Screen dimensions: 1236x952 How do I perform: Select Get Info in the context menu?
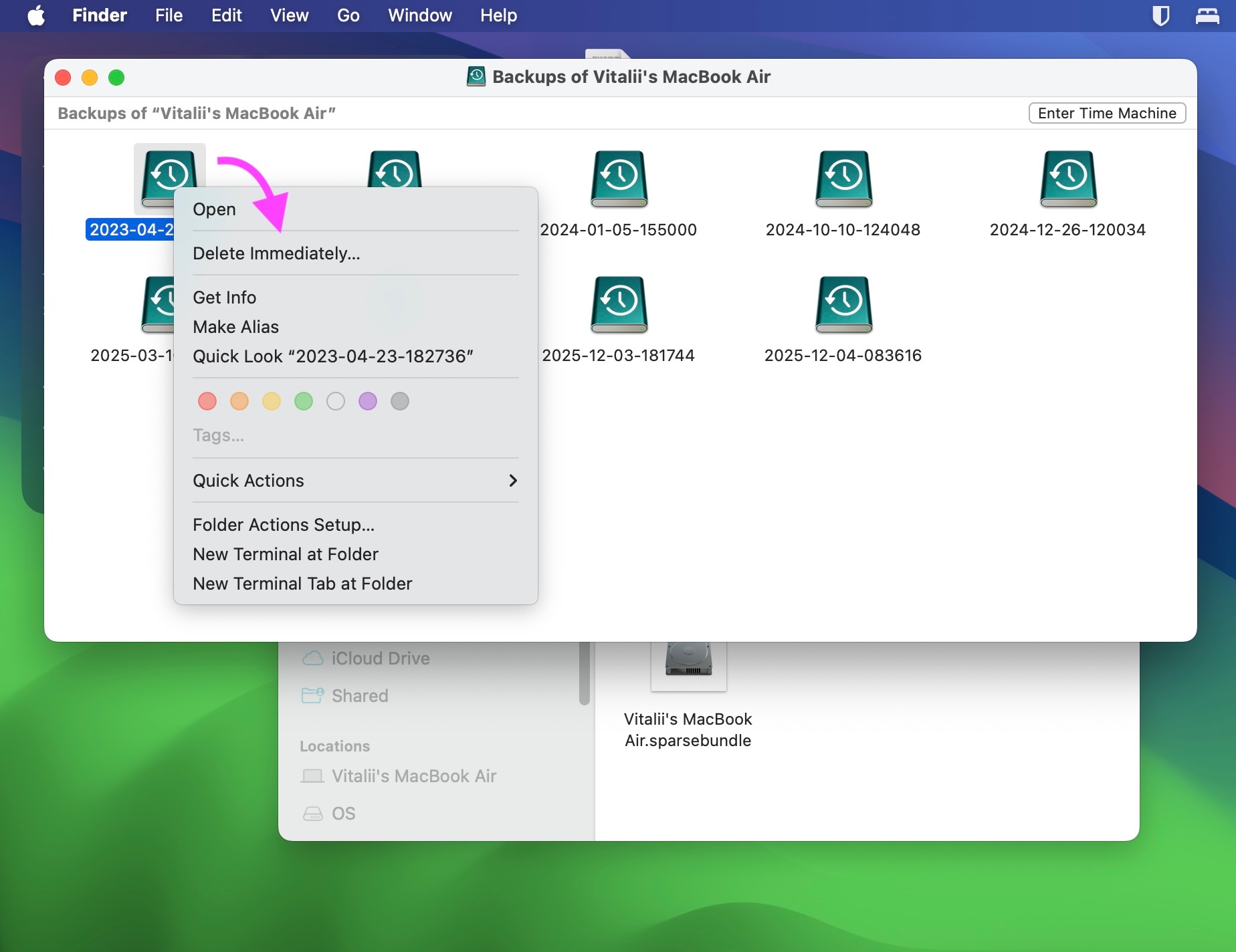pyautogui.click(x=356, y=297)
